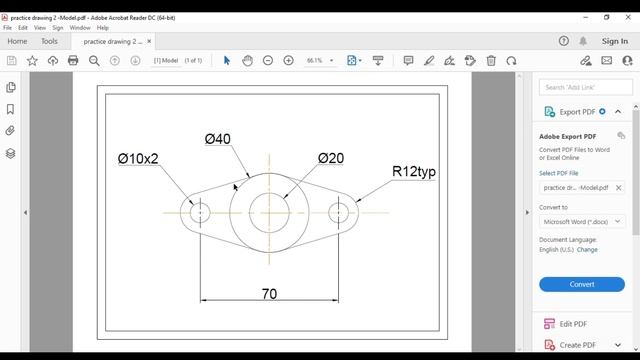Click the page number field

(x=166, y=60)
